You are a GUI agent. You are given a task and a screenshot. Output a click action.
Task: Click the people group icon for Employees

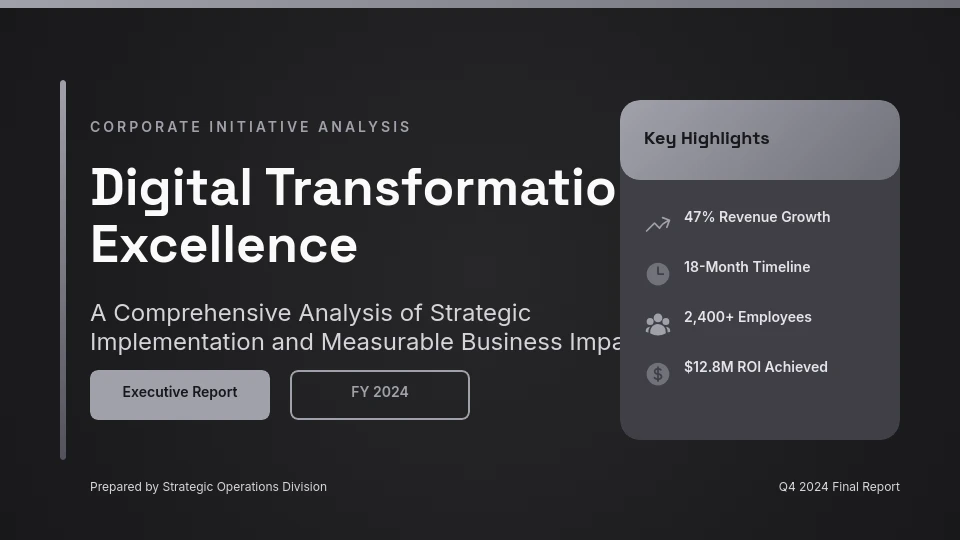pyautogui.click(x=657, y=324)
